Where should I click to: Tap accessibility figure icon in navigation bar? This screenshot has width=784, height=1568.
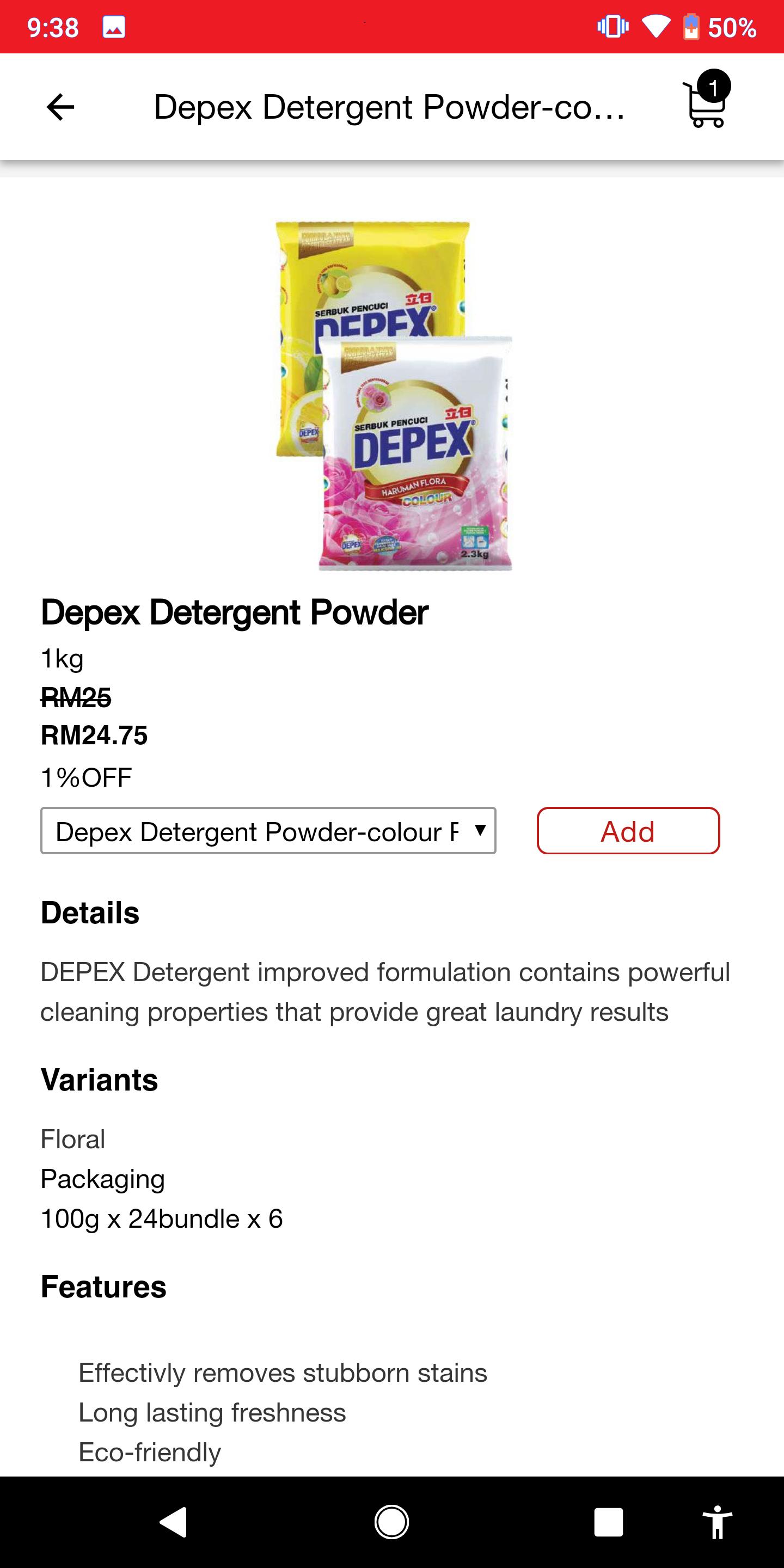point(718,1522)
